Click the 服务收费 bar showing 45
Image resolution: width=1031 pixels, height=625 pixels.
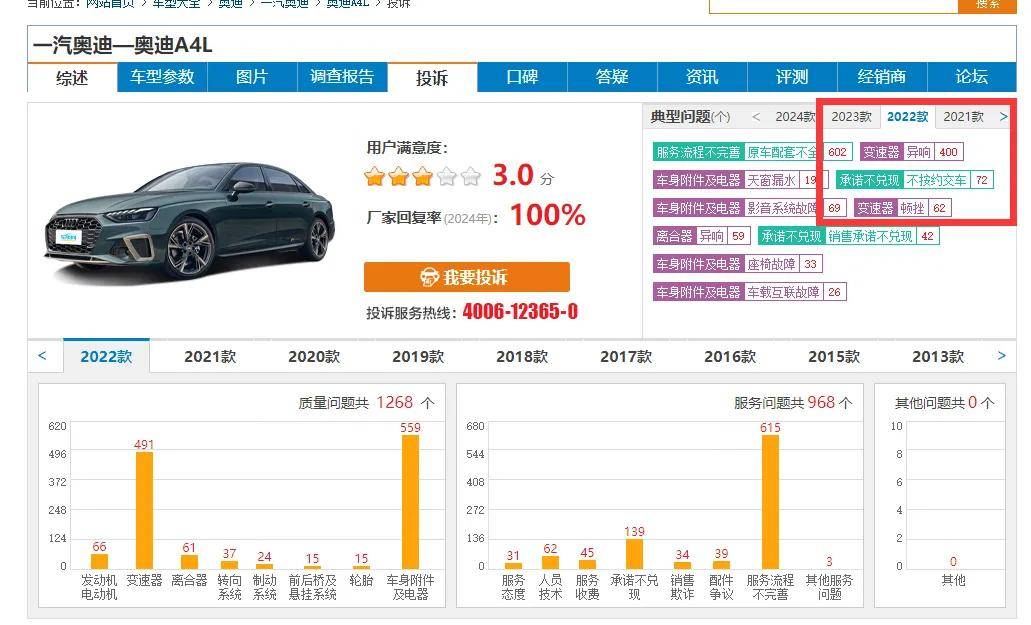coord(587,565)
